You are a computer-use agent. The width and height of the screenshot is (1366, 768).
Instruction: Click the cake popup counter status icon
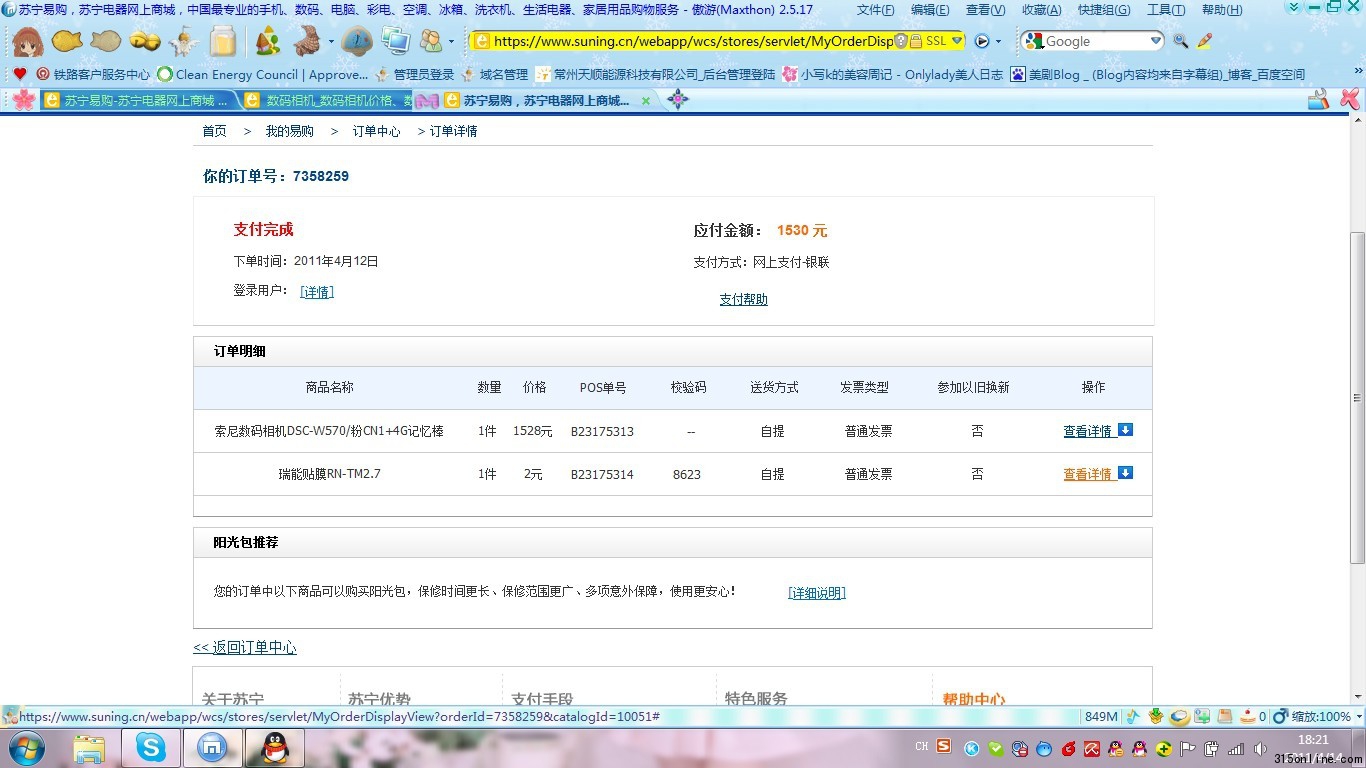(x=1247, y=716)
